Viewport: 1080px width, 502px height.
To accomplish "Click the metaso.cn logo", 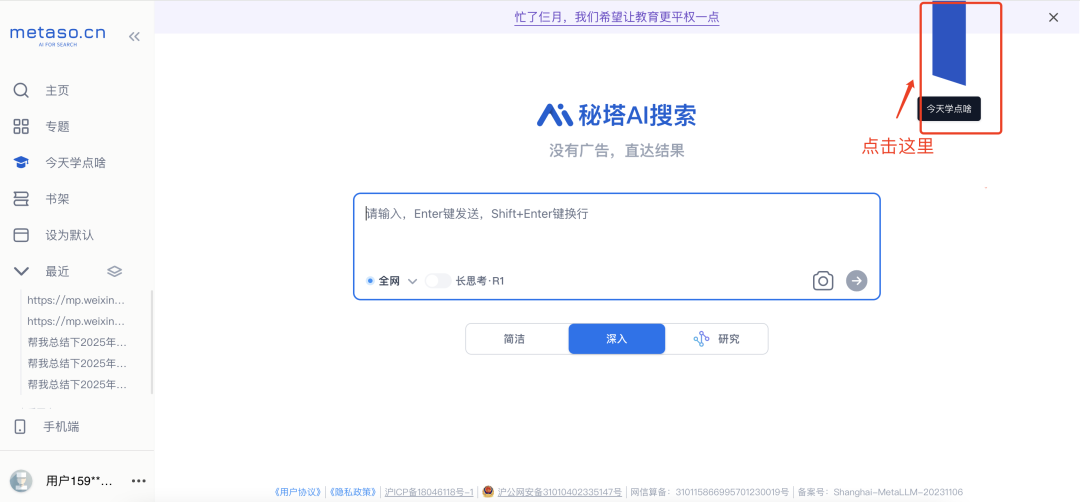I will click(58, 35).
